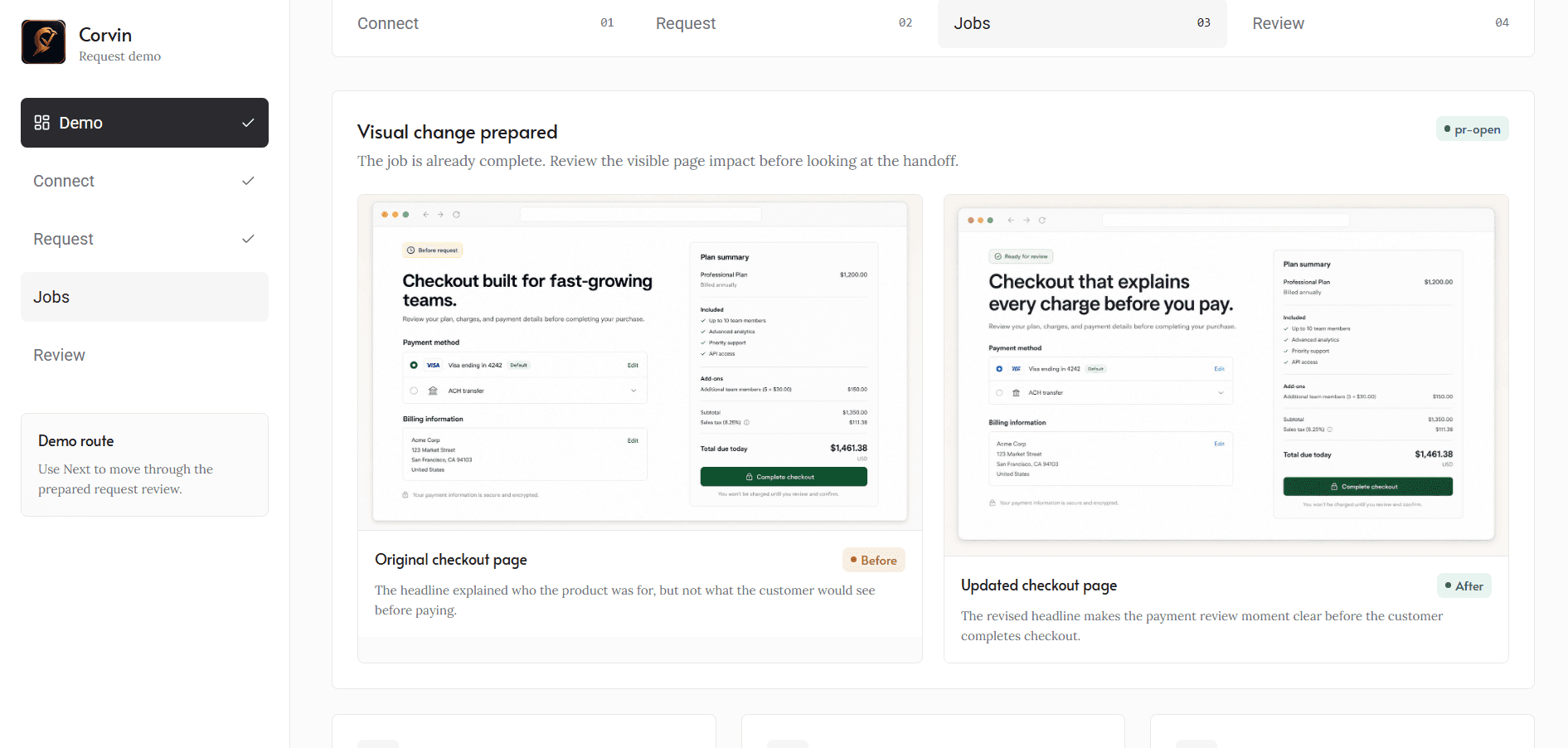Go to Request in the sidebar
Image resolution: width=1568 pixels, height=748 pixels.
pos(144,239)
